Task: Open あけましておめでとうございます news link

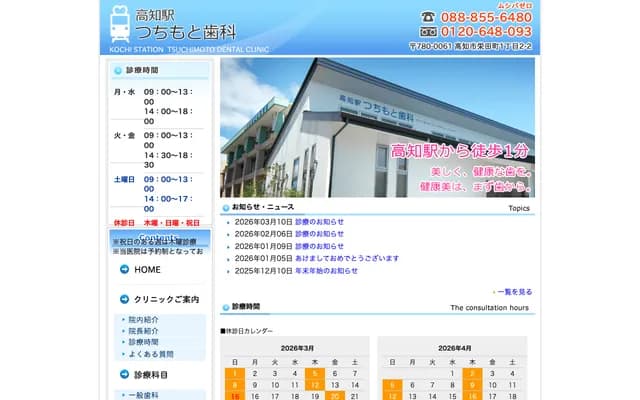Action: pyautogui.click(x=347, y=258)
